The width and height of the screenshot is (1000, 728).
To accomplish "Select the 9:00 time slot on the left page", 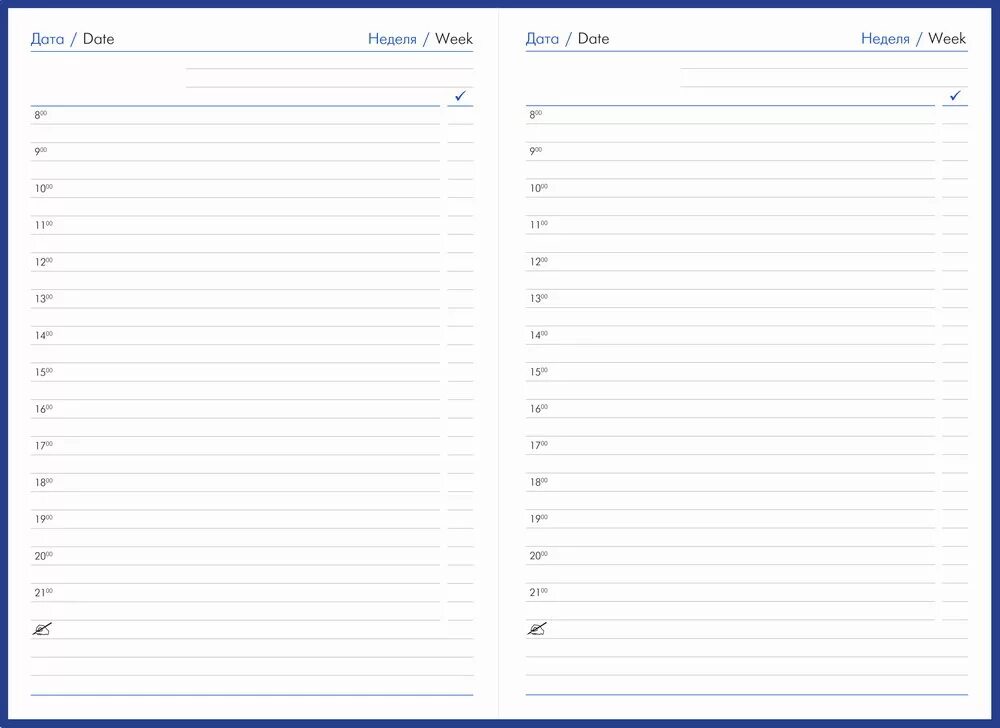I will pos(40,152).
